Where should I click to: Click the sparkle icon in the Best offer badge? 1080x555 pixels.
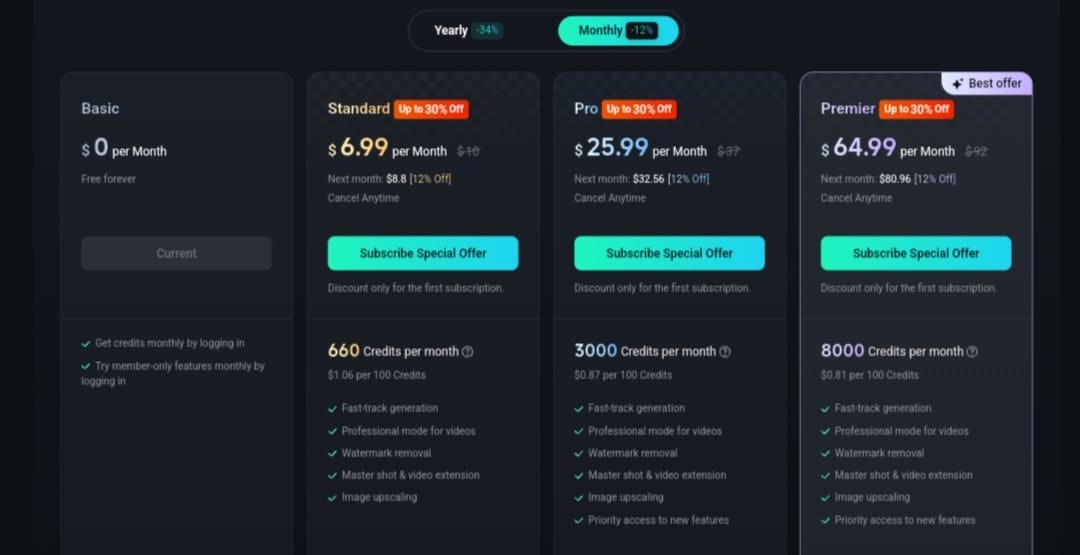(957, 84)
